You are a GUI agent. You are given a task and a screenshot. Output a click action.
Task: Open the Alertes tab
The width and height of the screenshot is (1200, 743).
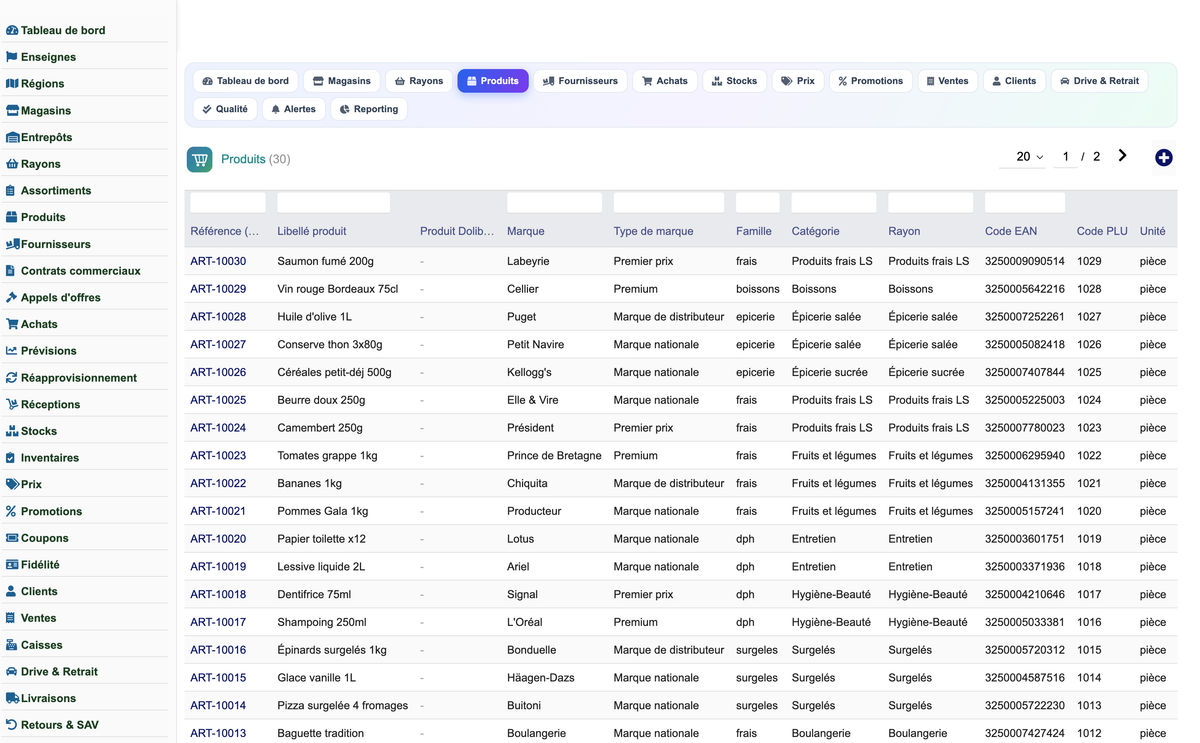294,109
